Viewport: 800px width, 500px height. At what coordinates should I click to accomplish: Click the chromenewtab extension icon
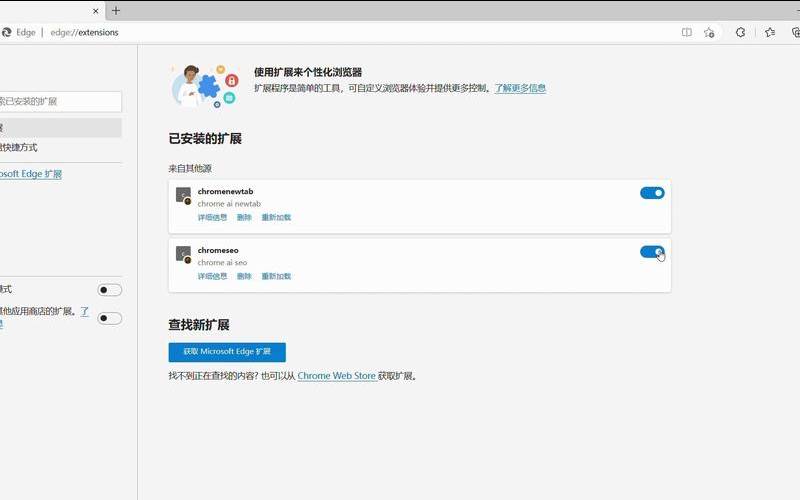183,195
